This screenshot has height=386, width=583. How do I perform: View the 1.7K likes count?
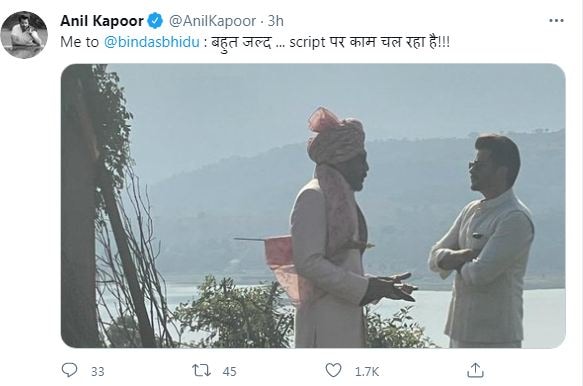click(x=367, y=371)
